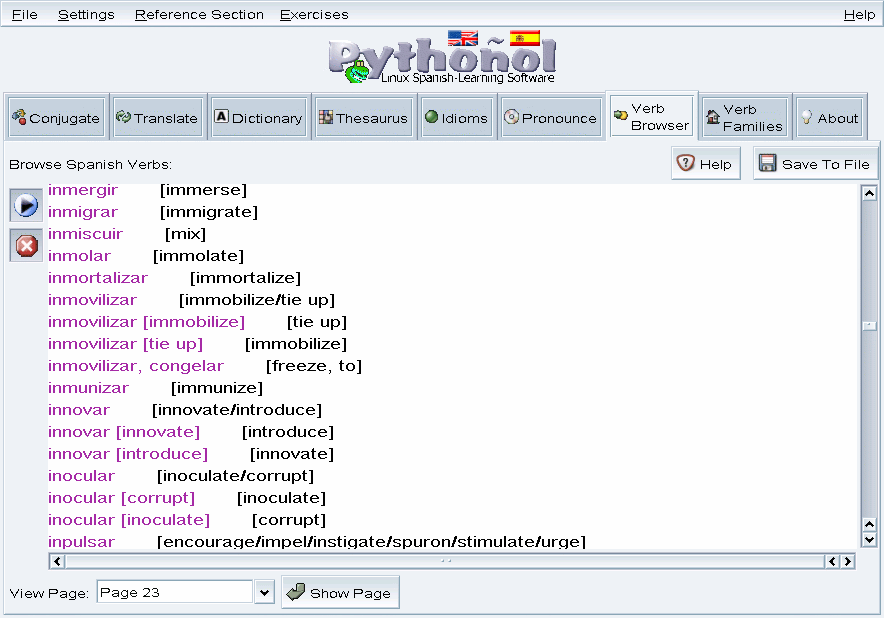Click the Spanish flag icon
Screen dimensions: 884x618
coord(524,38)
